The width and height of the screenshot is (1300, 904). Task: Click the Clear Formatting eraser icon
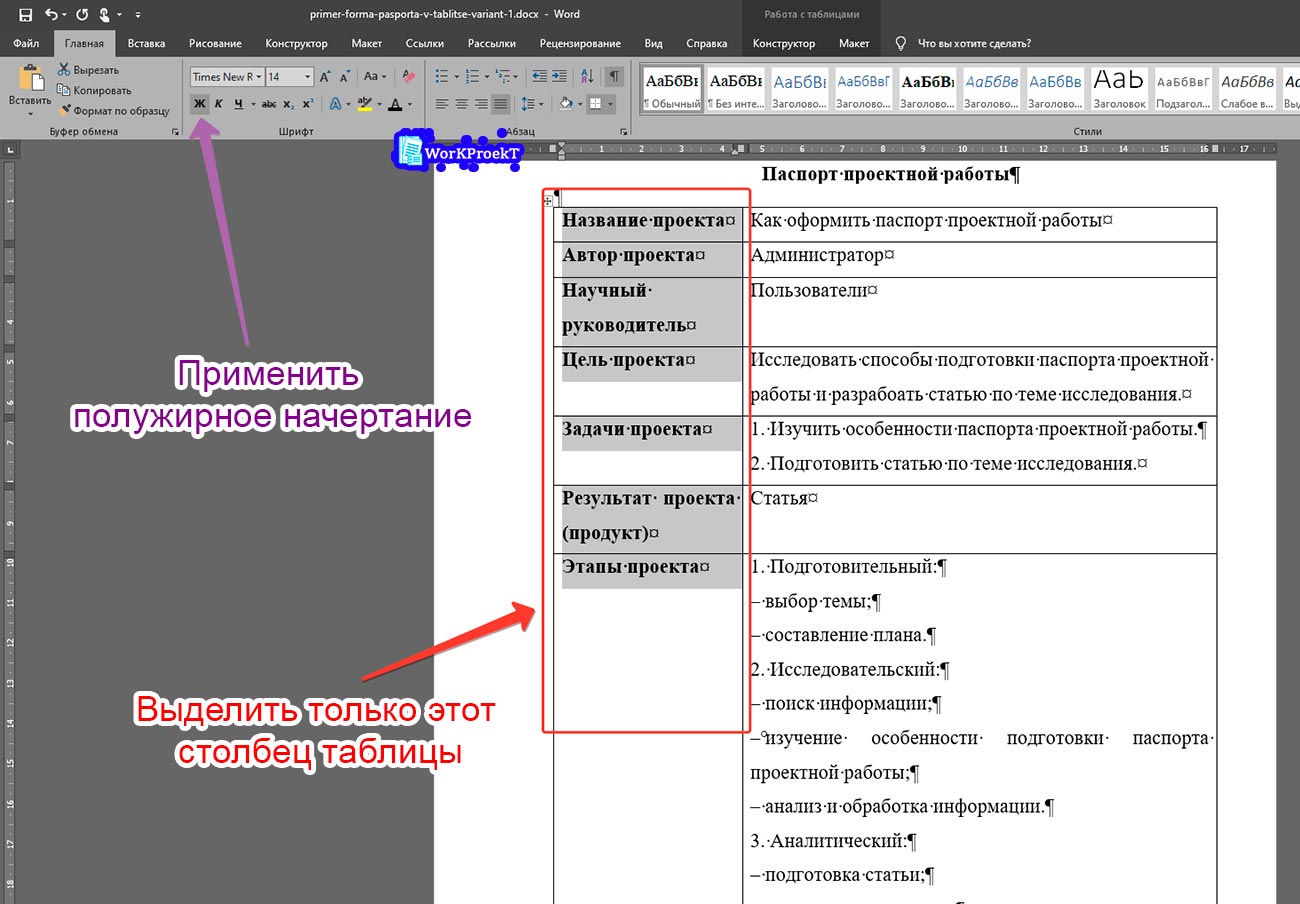[x=407, y=77]
